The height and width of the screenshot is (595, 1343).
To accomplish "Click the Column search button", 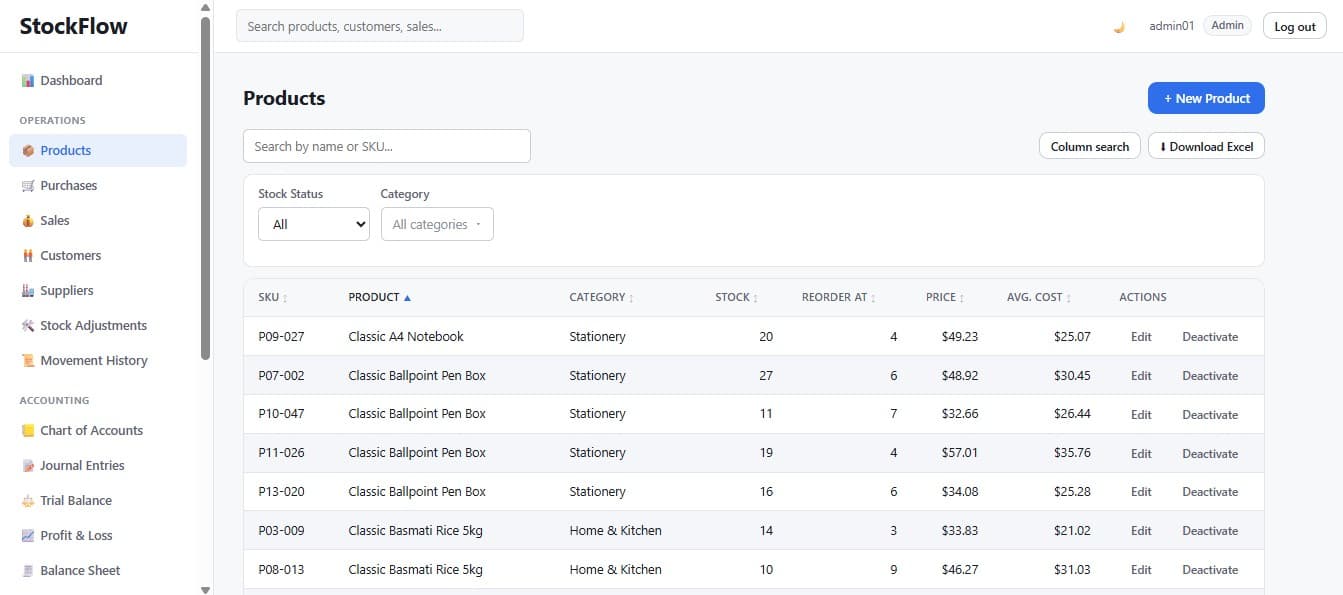I will tap(1089, 146).
